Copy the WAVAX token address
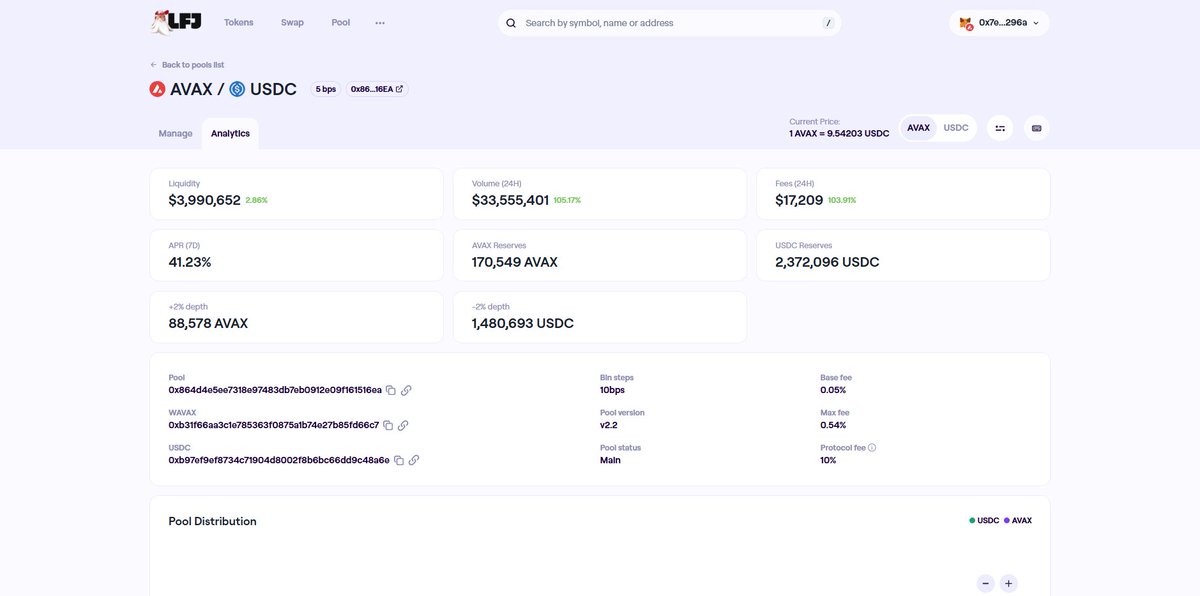The width and height of the screenshot is (1200, 596). [388, 425]
